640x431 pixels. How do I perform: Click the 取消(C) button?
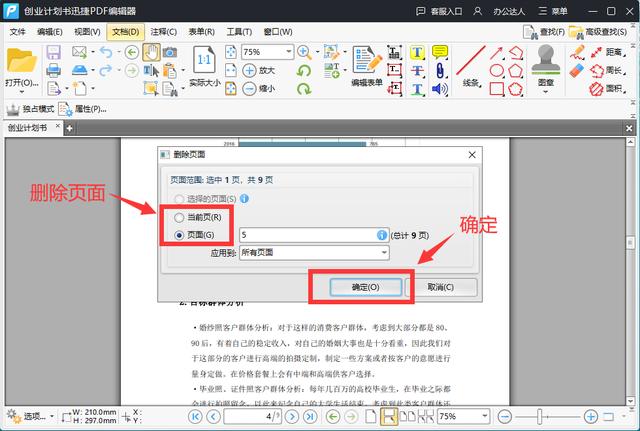[441, 287]
